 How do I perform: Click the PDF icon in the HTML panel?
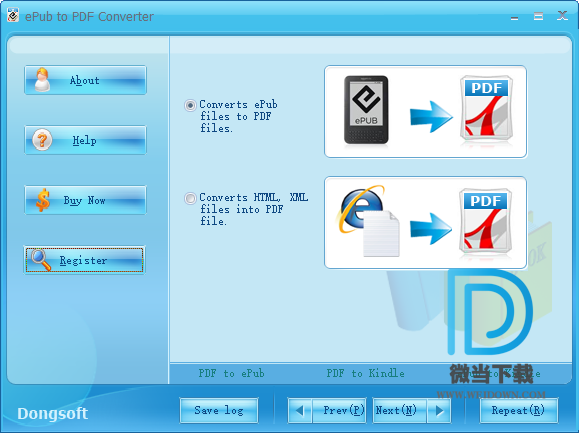click(486, 221)
